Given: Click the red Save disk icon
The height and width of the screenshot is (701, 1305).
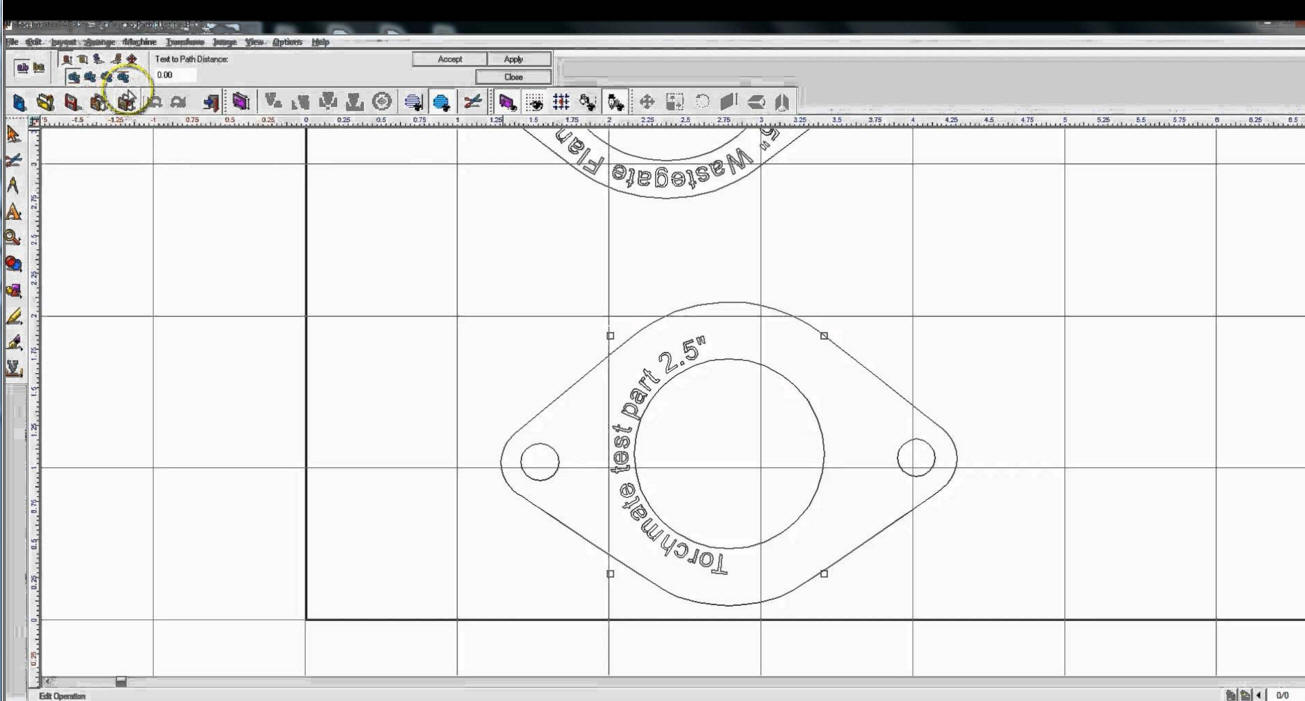Looking at the screenshot, I should 72,102.
